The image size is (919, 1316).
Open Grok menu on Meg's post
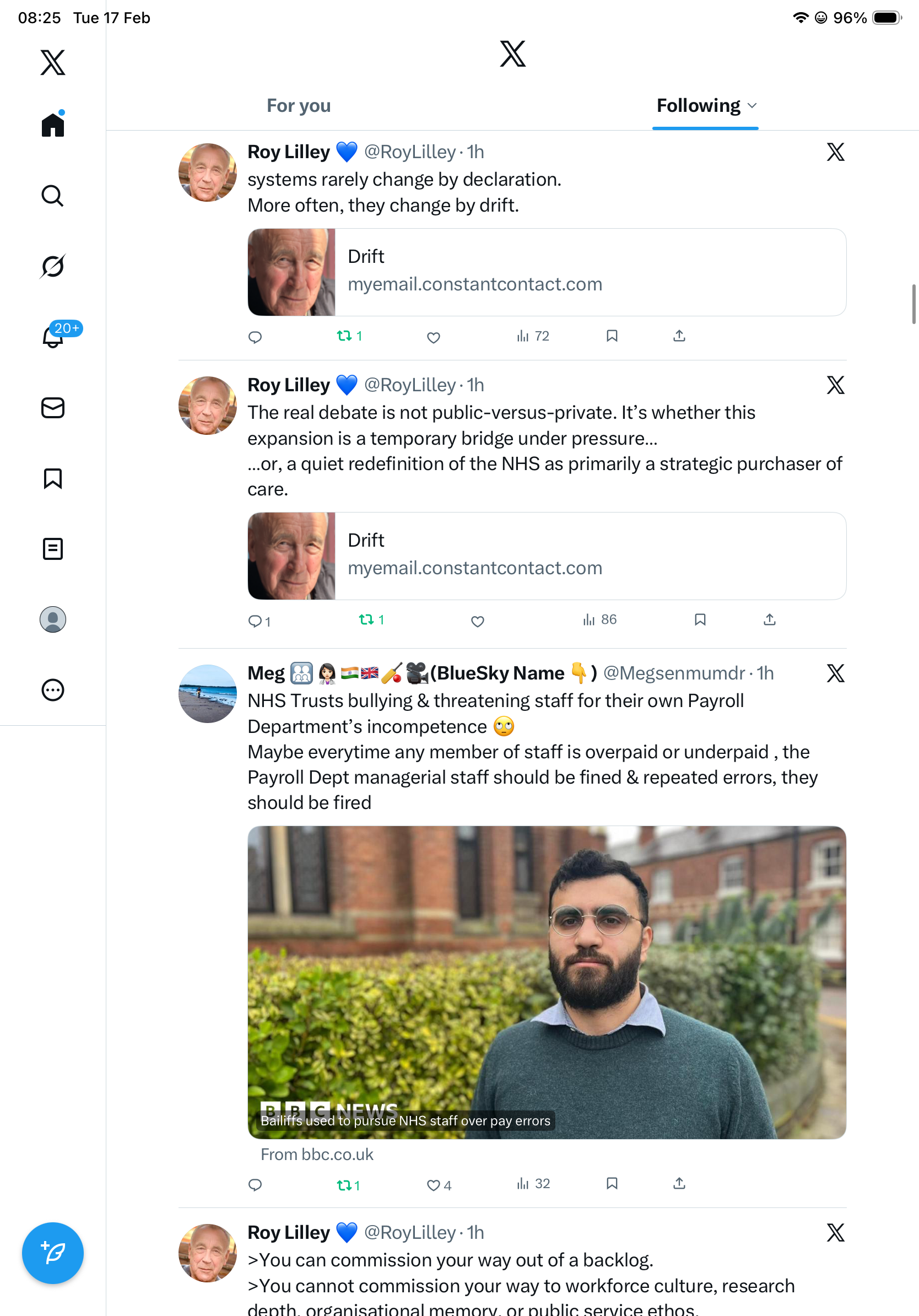pyautogui.click(x=835, y=673)
